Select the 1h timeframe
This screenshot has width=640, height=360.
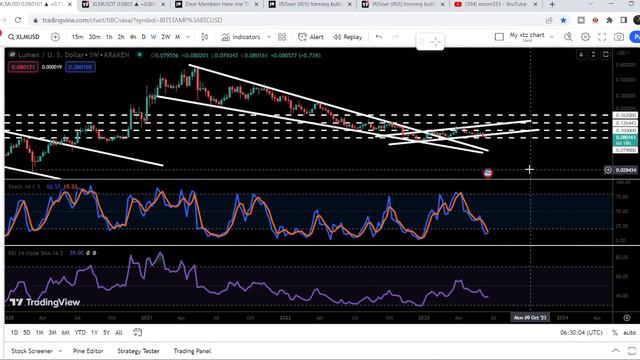click(109, 37)
